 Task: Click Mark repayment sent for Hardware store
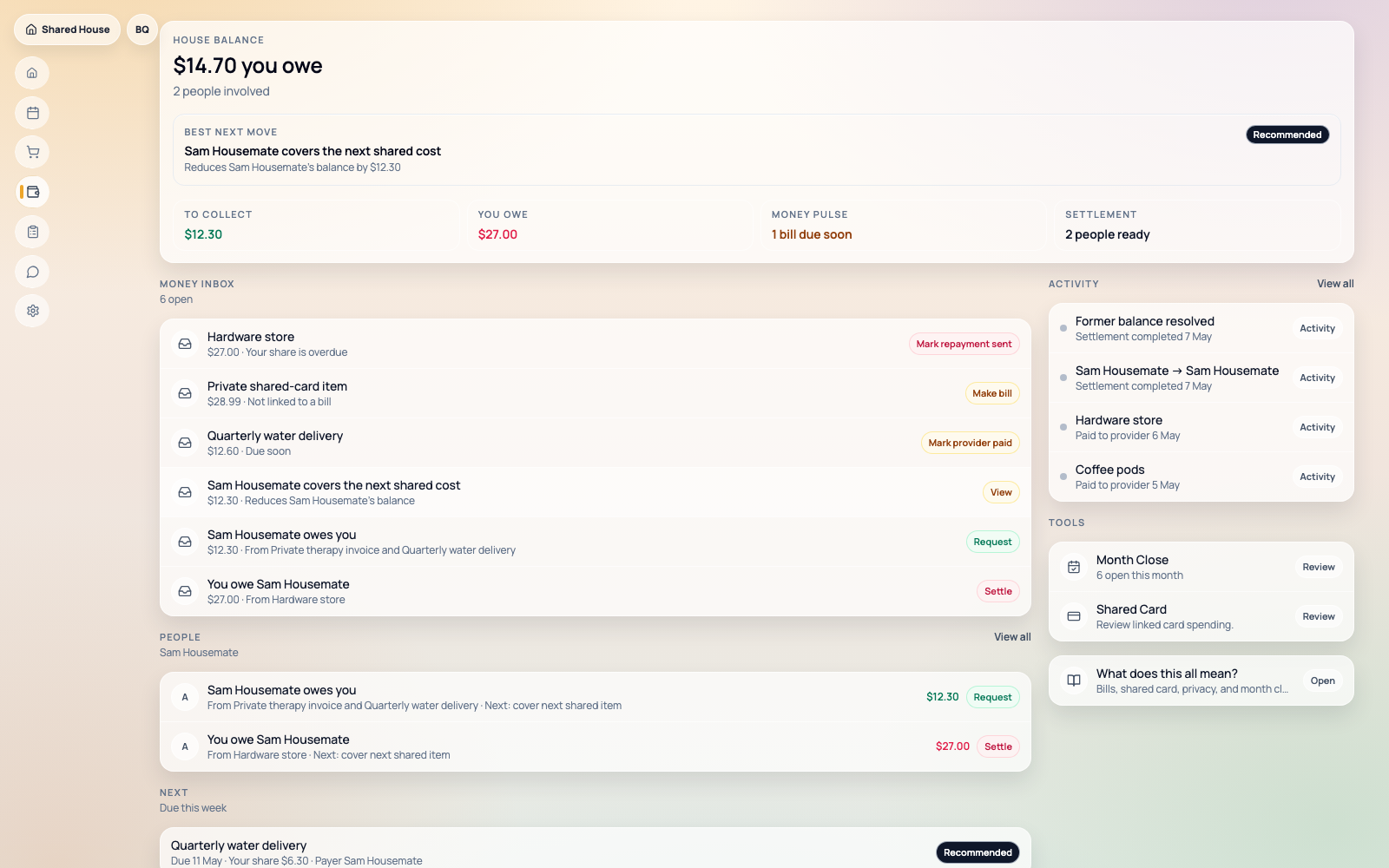(x=964, y=344)
